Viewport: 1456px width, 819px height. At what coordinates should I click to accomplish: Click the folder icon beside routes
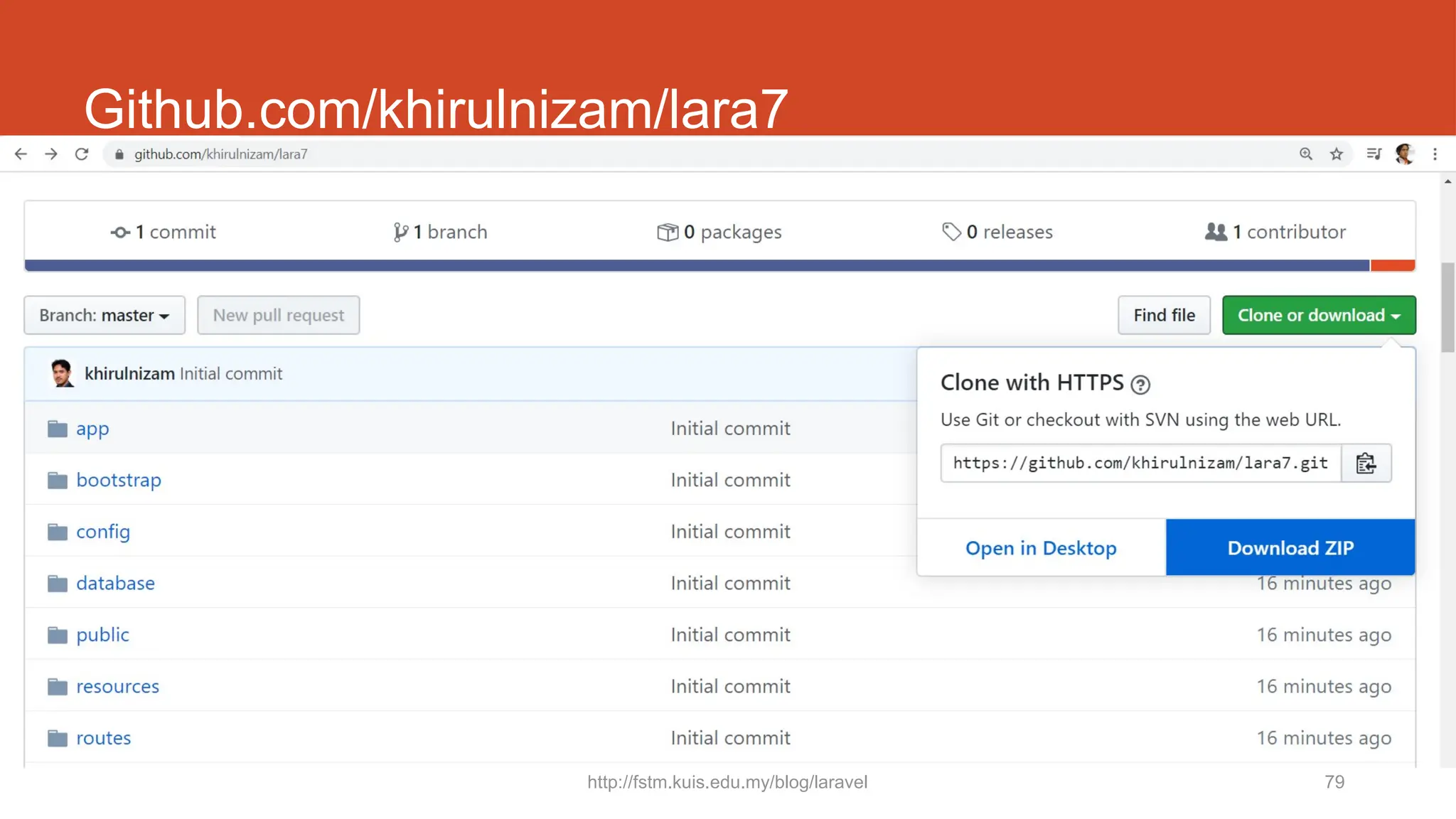(58, 738)
